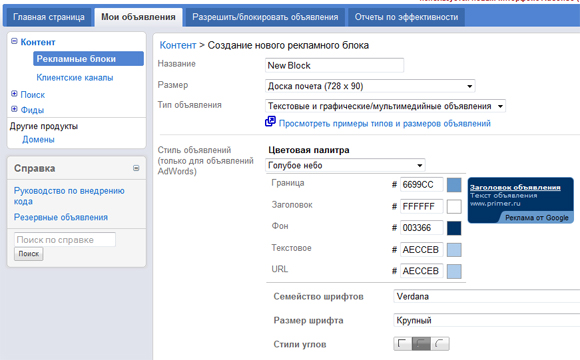
Task: Click the Граница hex field 6699CC
Action: [x=421, y=185]
